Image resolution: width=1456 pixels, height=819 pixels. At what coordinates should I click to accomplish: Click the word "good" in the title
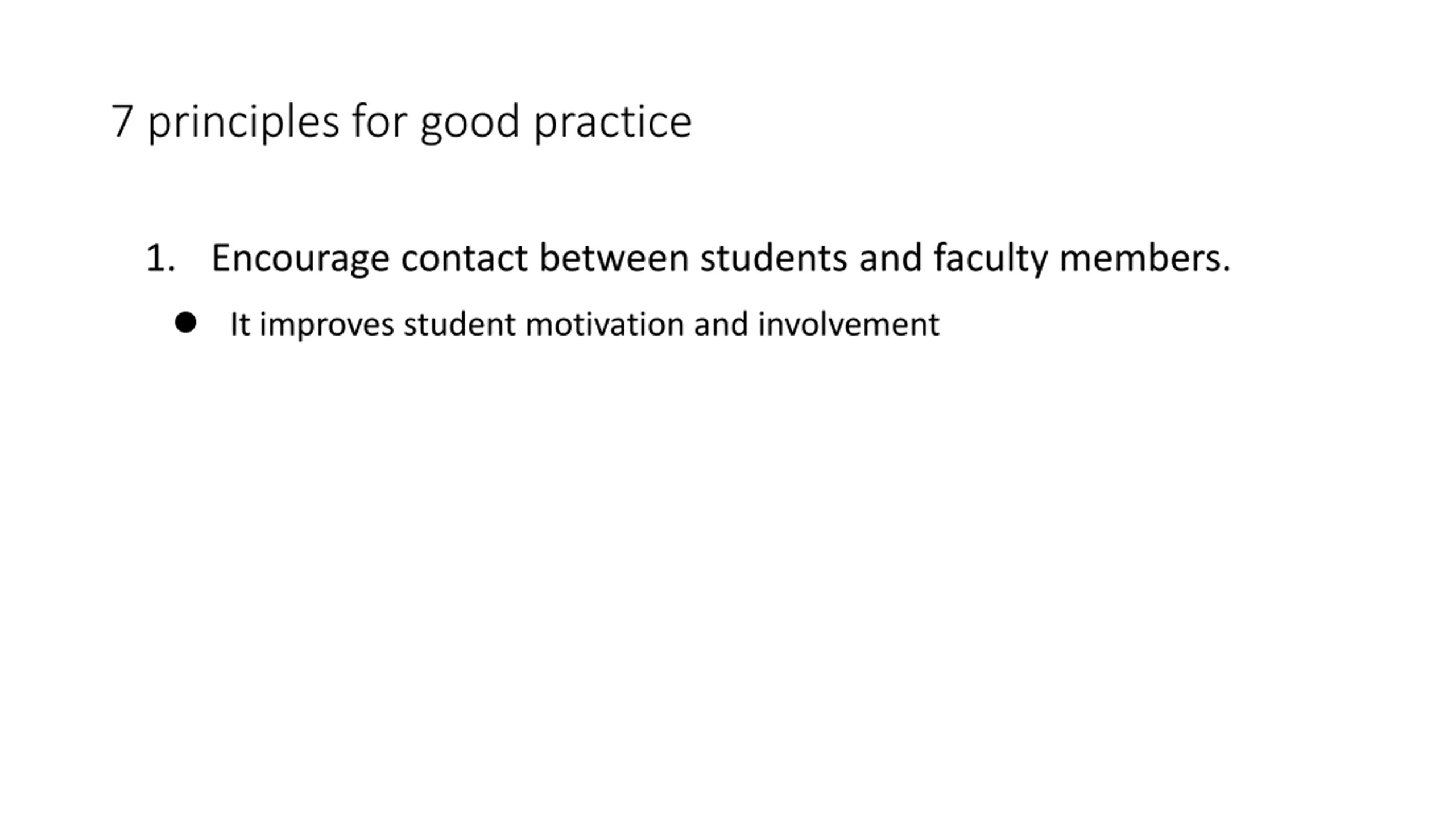[470, 122]
